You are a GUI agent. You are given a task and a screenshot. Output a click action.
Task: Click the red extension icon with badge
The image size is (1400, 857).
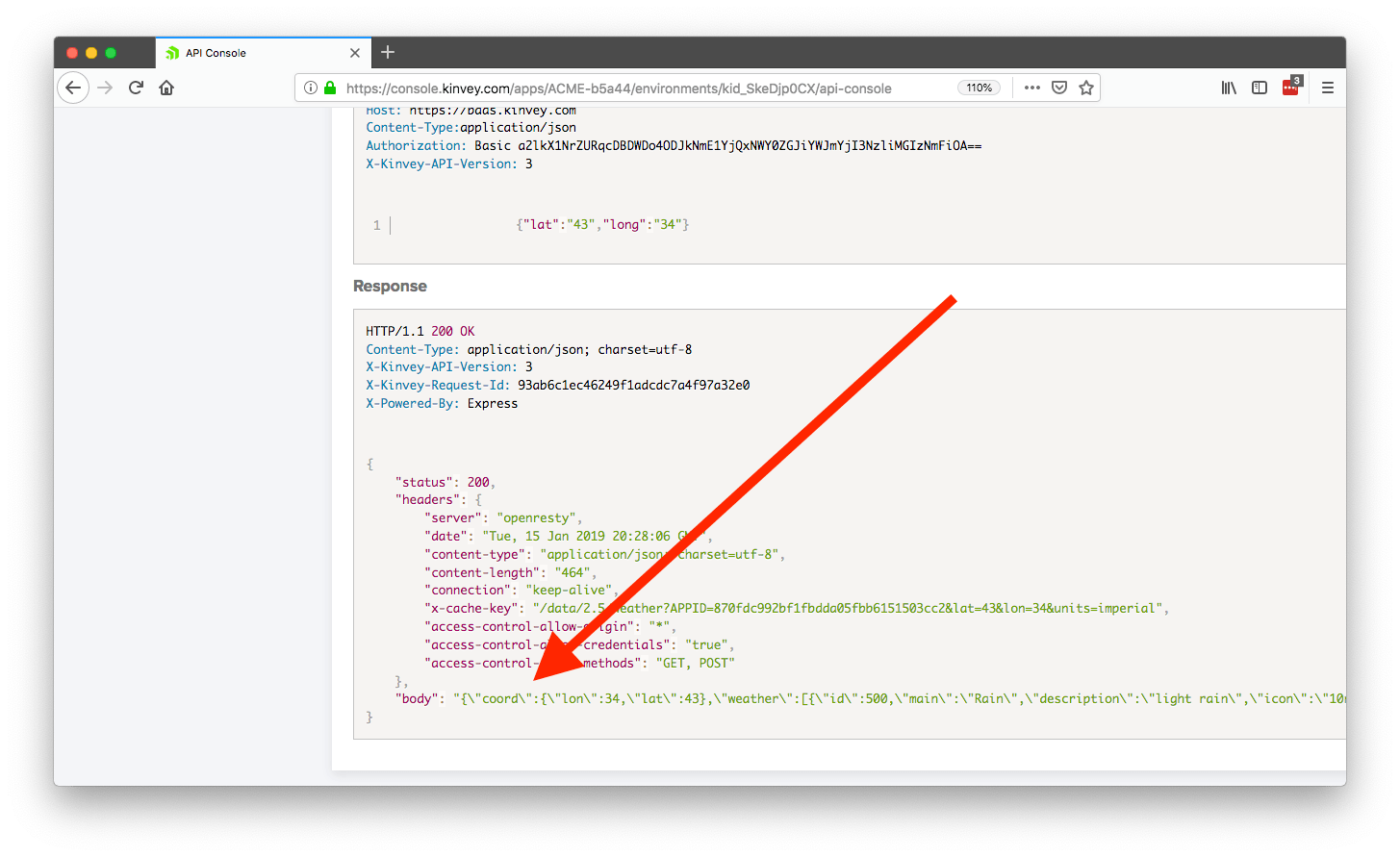click(x=1290, y=88)
